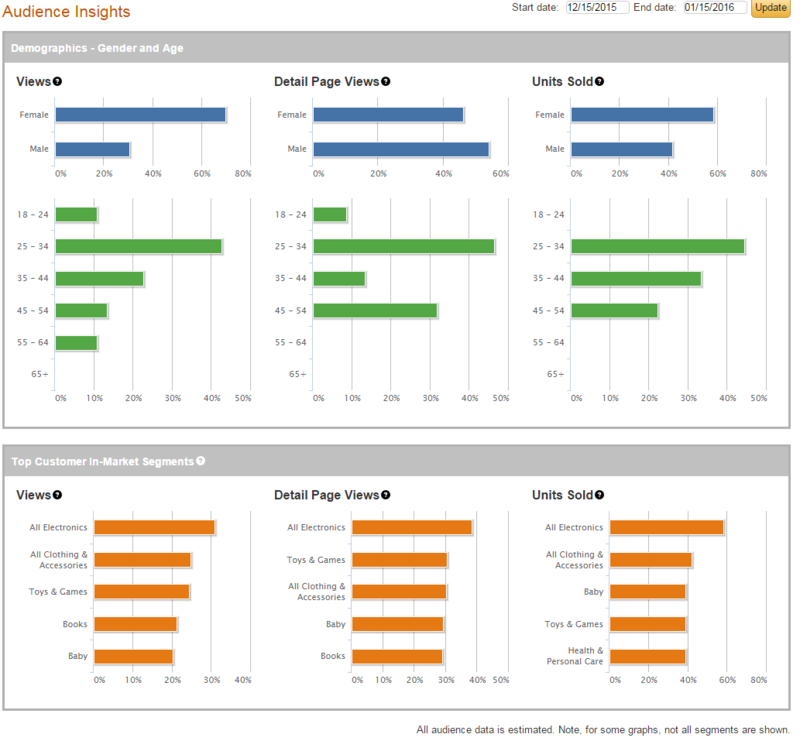
Task: Click the Top Customer In-Market Segments header text
Action: tap(103, 461)
